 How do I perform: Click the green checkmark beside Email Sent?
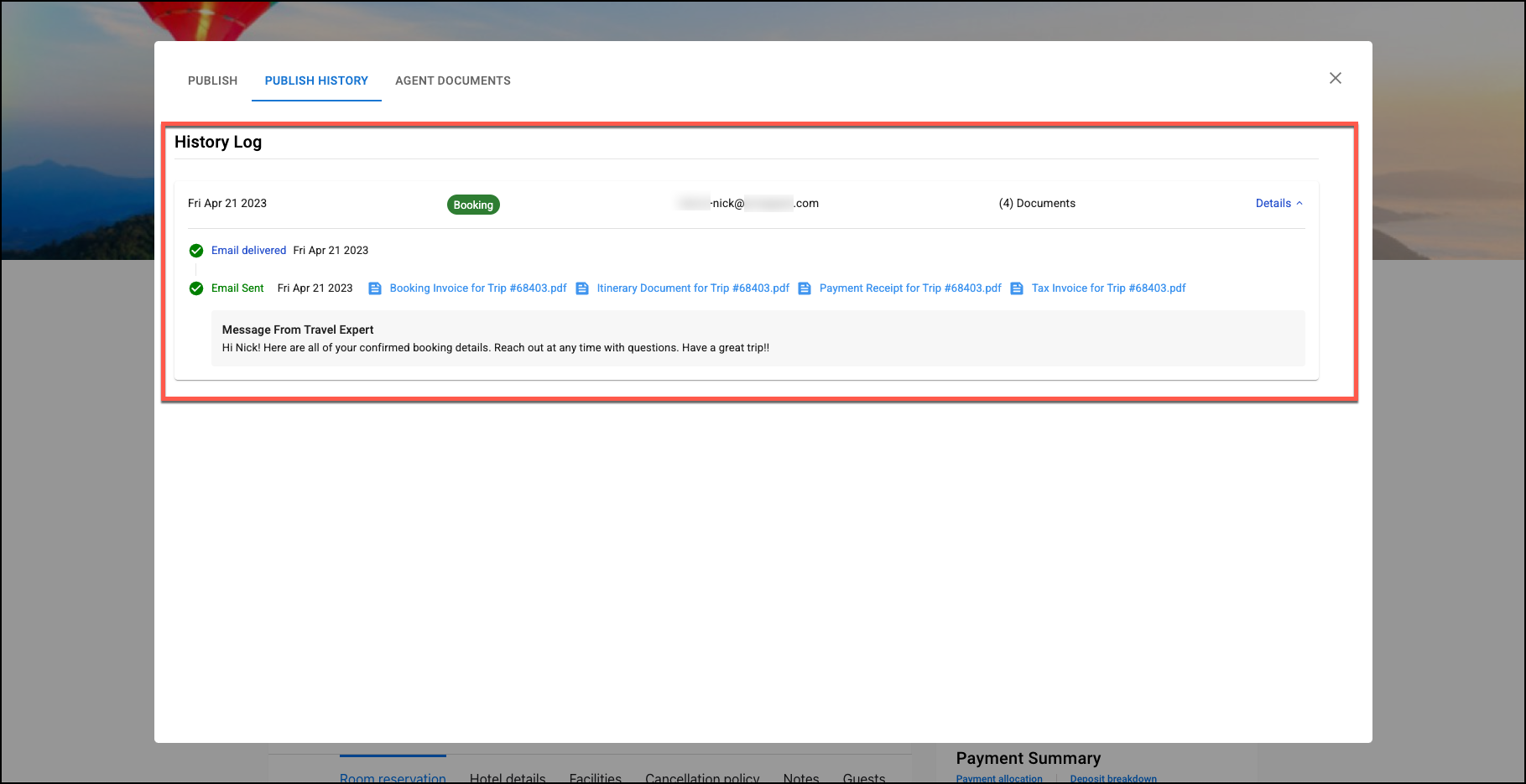click(x=196, y=288)
